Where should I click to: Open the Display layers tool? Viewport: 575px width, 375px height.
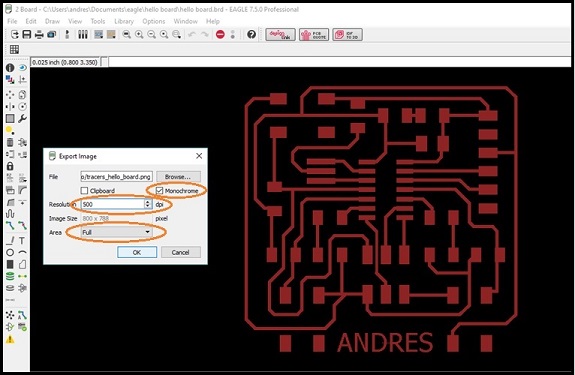point(10,80)
